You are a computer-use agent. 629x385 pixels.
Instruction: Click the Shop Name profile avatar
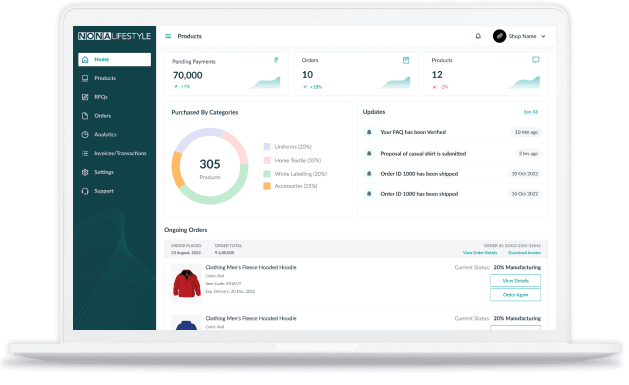[x=499, y=36]
